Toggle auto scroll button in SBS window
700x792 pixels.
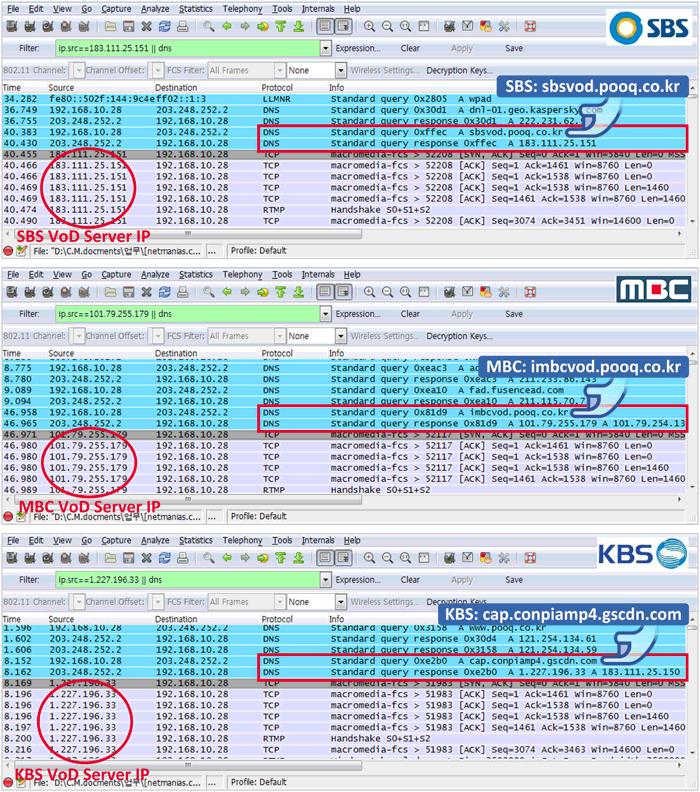pyautogui.click(x=343, y=26)
